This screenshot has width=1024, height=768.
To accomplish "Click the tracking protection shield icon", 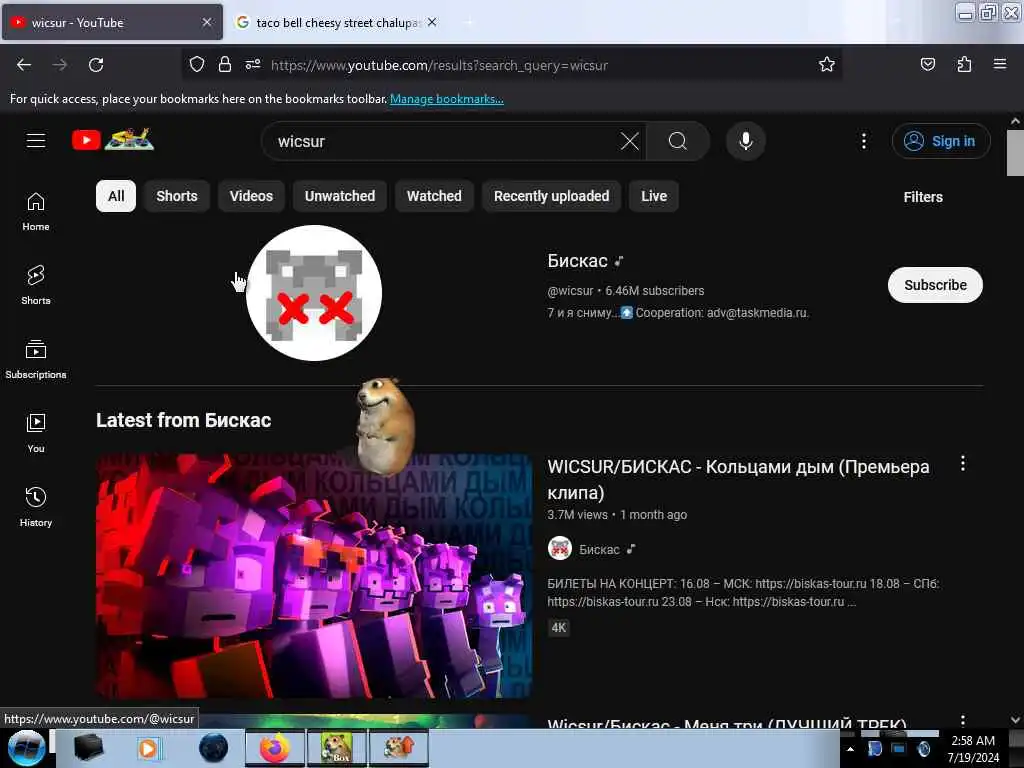I will [197, 65].
